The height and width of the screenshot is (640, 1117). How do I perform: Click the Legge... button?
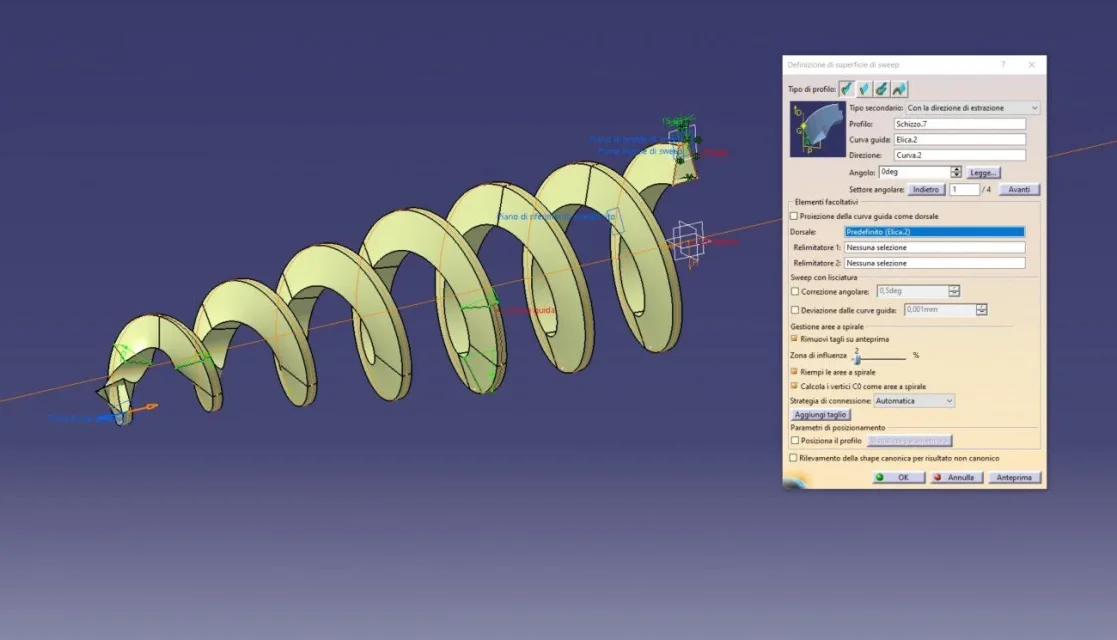point(983,173)
